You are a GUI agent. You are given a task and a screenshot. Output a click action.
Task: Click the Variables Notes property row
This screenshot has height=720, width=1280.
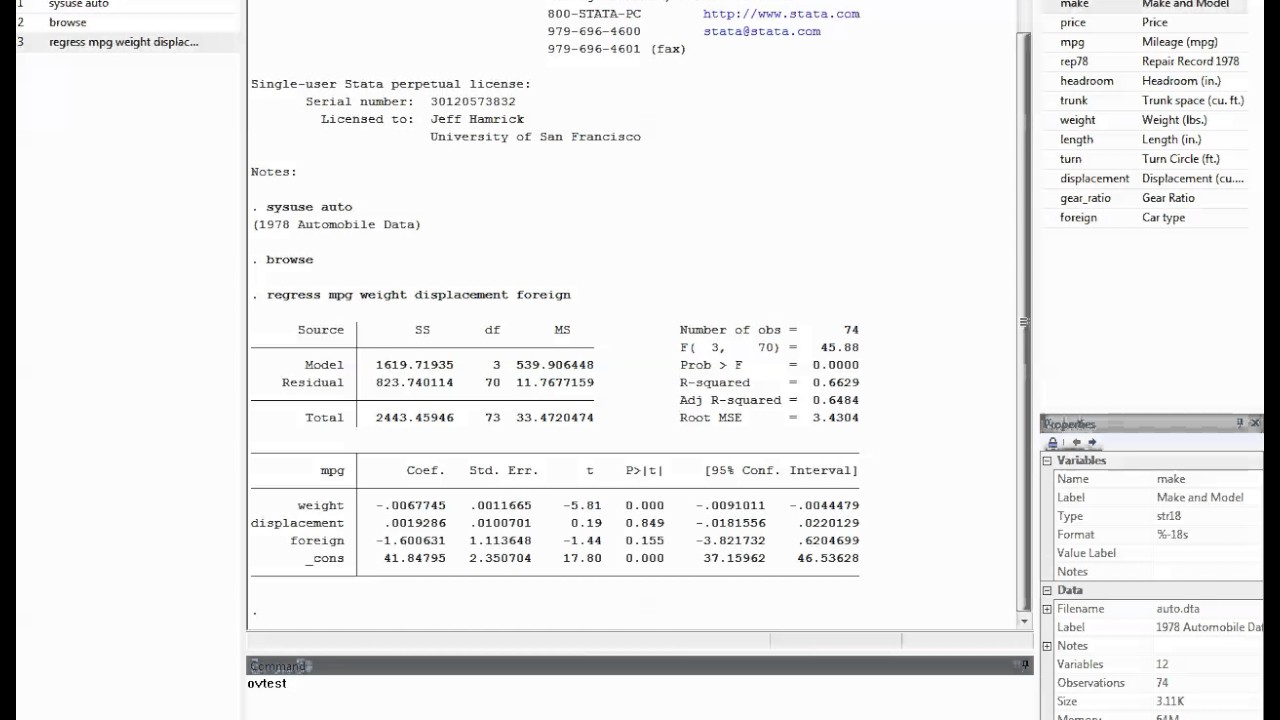click(1153, 572)
